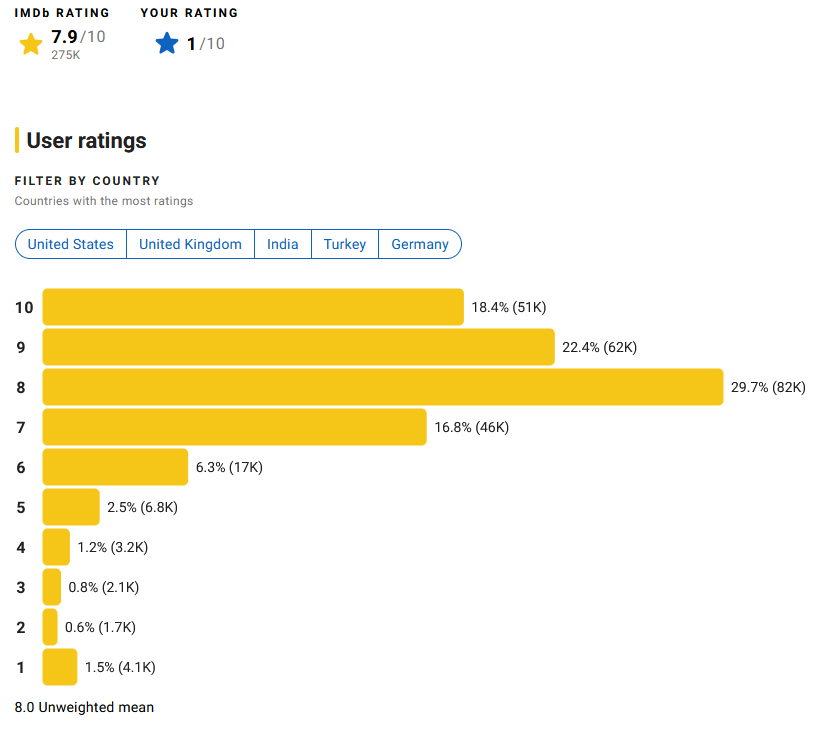Select the 1-star bar showing 1.5%

coord(60,667)
